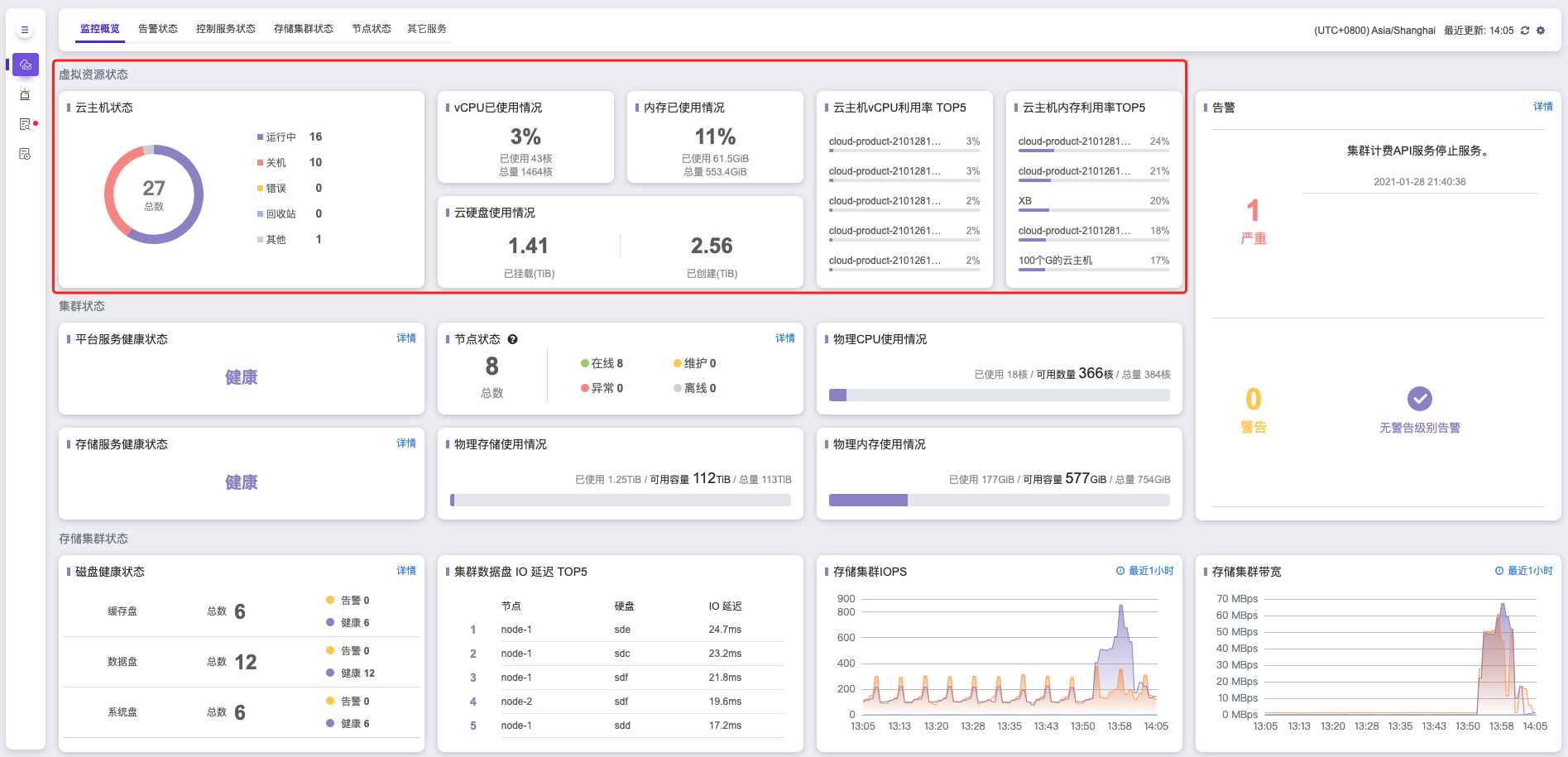Screen dimensions: 1568x757
Task: Open 详情 link in the 告警 panel
Action: coord(1542,107)
